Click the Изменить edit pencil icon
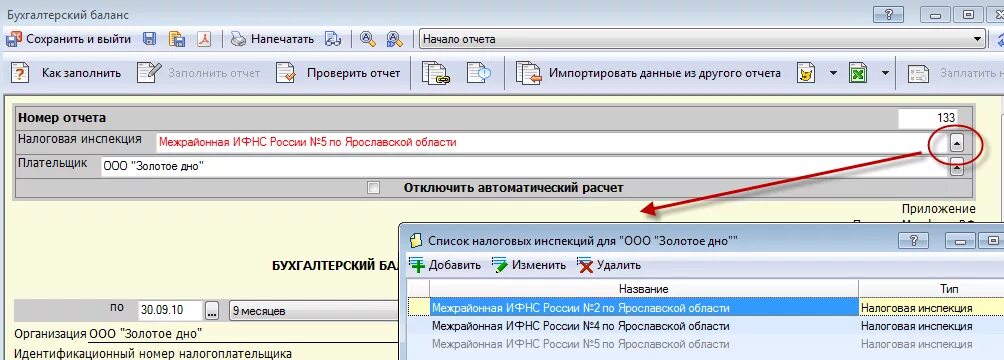Image resolution: width=1004 pixels, height=360 pixels. tap(500, 265)
